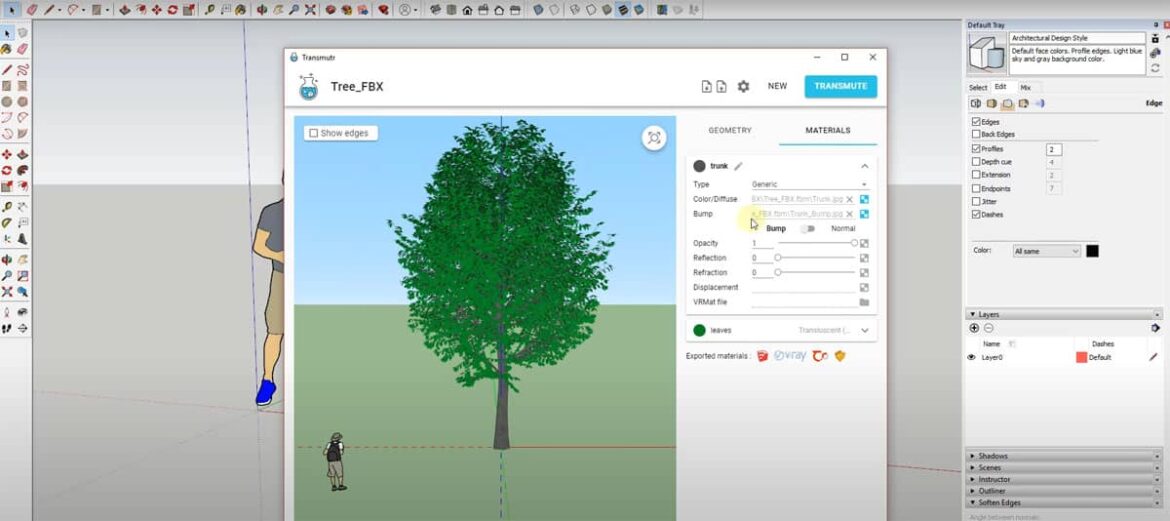The width and height of the screenshot is (1170, 521).
Task: Pick the Eraser tool in top toolbar
Action: [31, 10]
